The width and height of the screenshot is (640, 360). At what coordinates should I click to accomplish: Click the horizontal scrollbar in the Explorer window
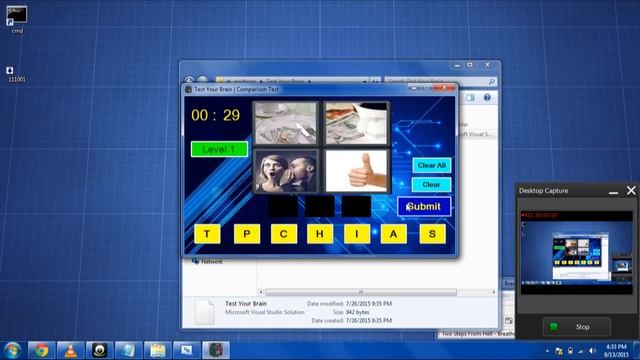click(x=361, y=292)
